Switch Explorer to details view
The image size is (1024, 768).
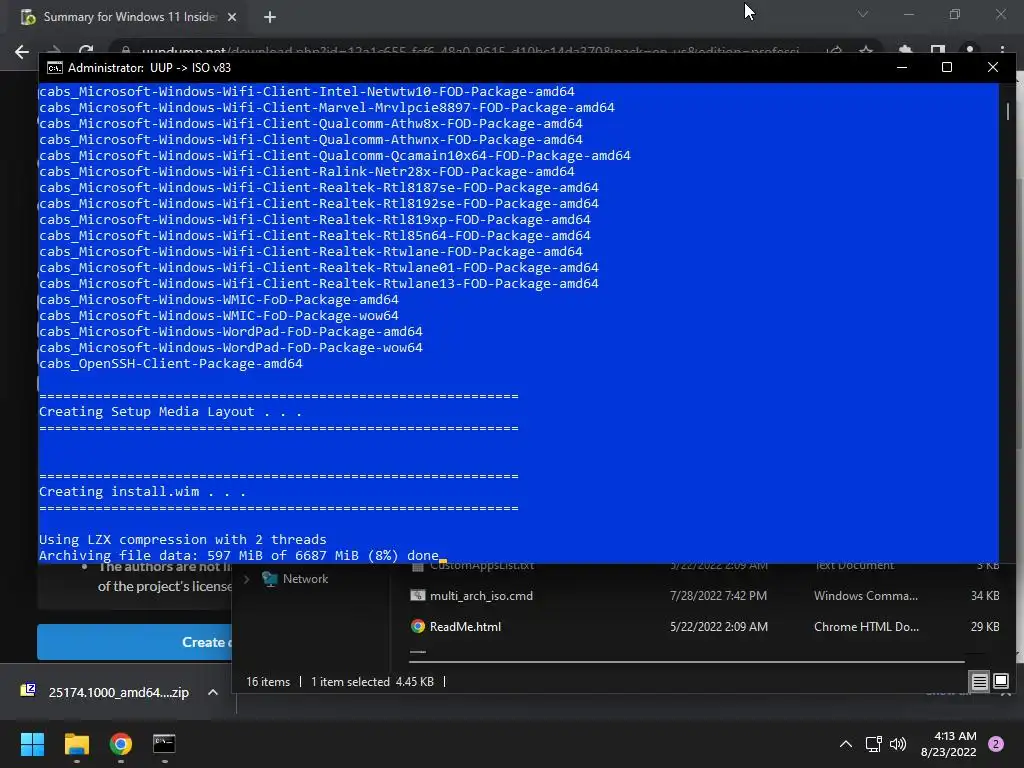click(980, 682)
